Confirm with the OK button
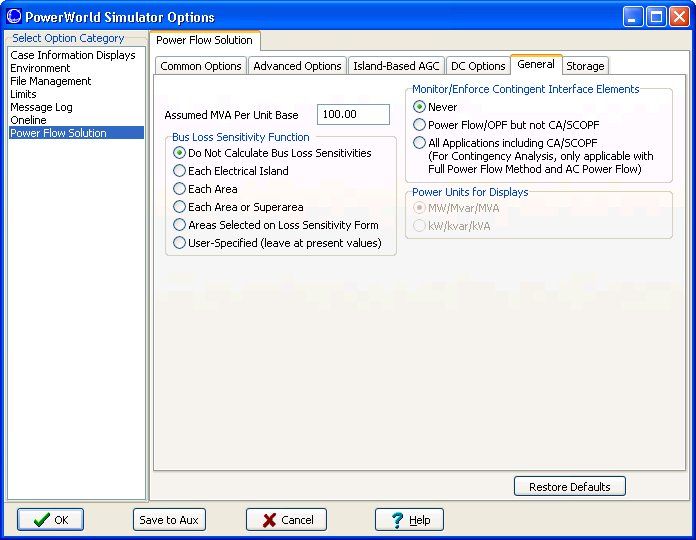This screenshot has width=696, height=540. tap(50, 520)
